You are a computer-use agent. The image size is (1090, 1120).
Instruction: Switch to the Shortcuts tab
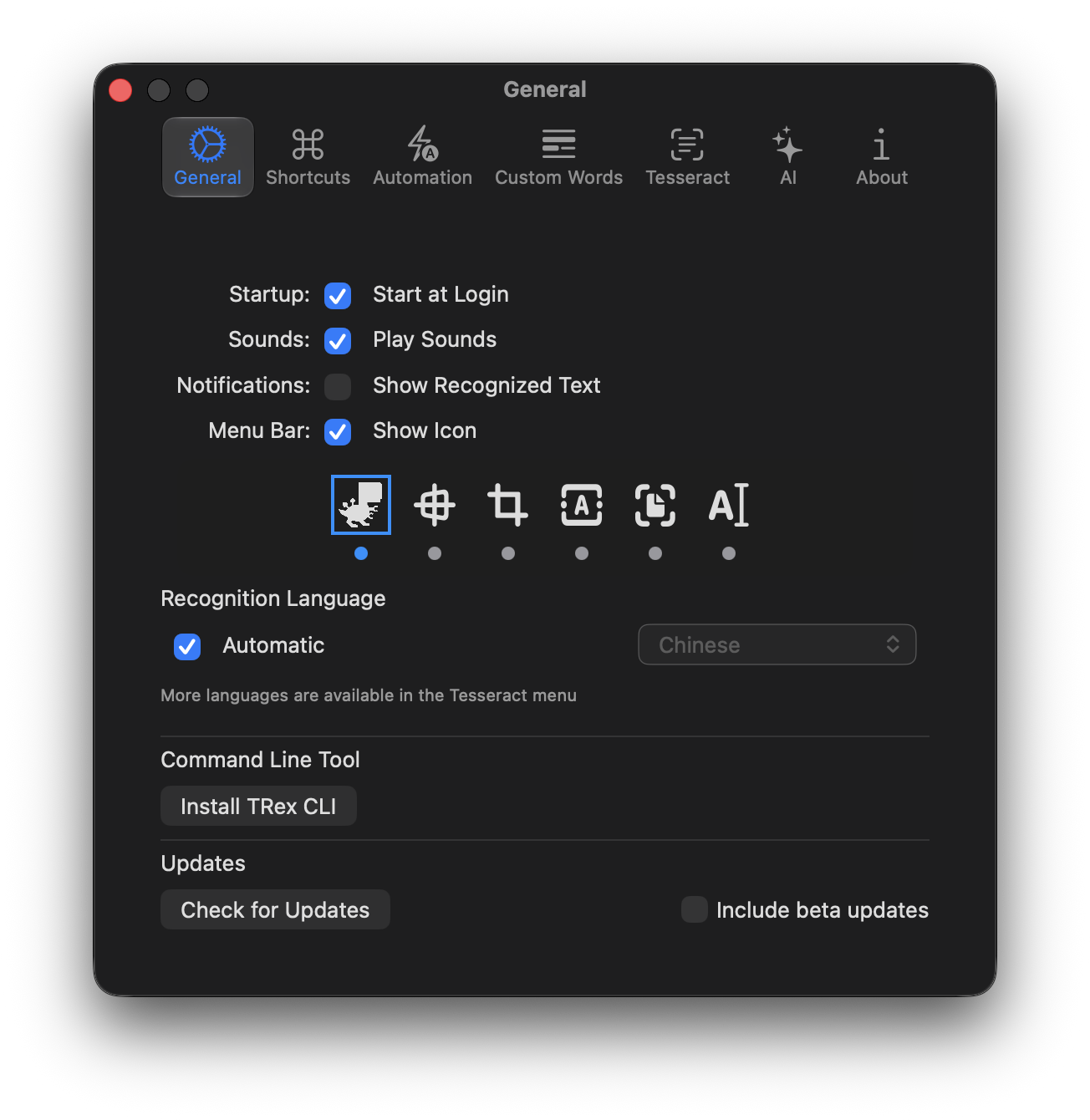point(308,157)
